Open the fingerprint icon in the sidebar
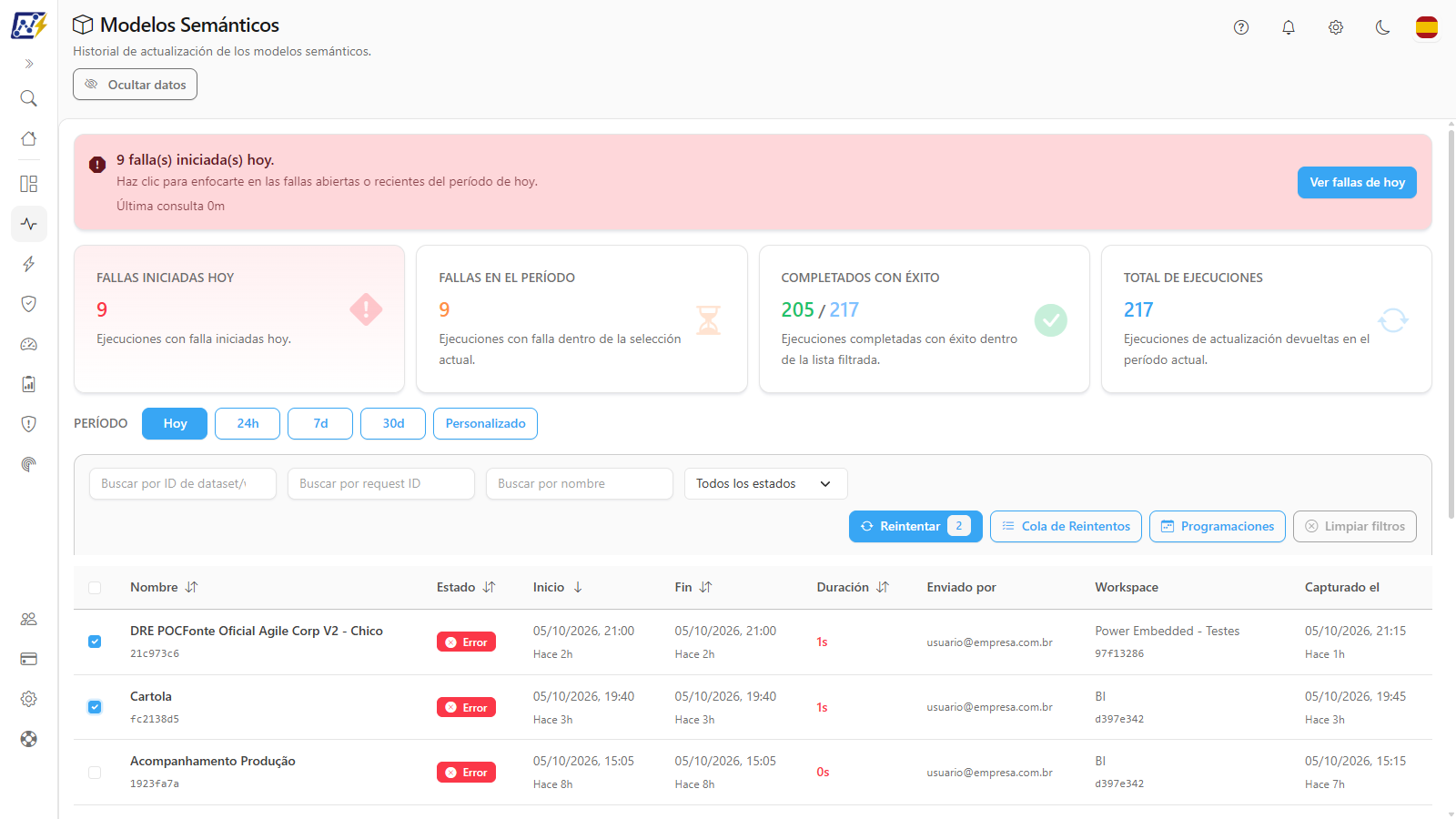The height and width of the screenshot is (819, 1456). pos(29,464)
